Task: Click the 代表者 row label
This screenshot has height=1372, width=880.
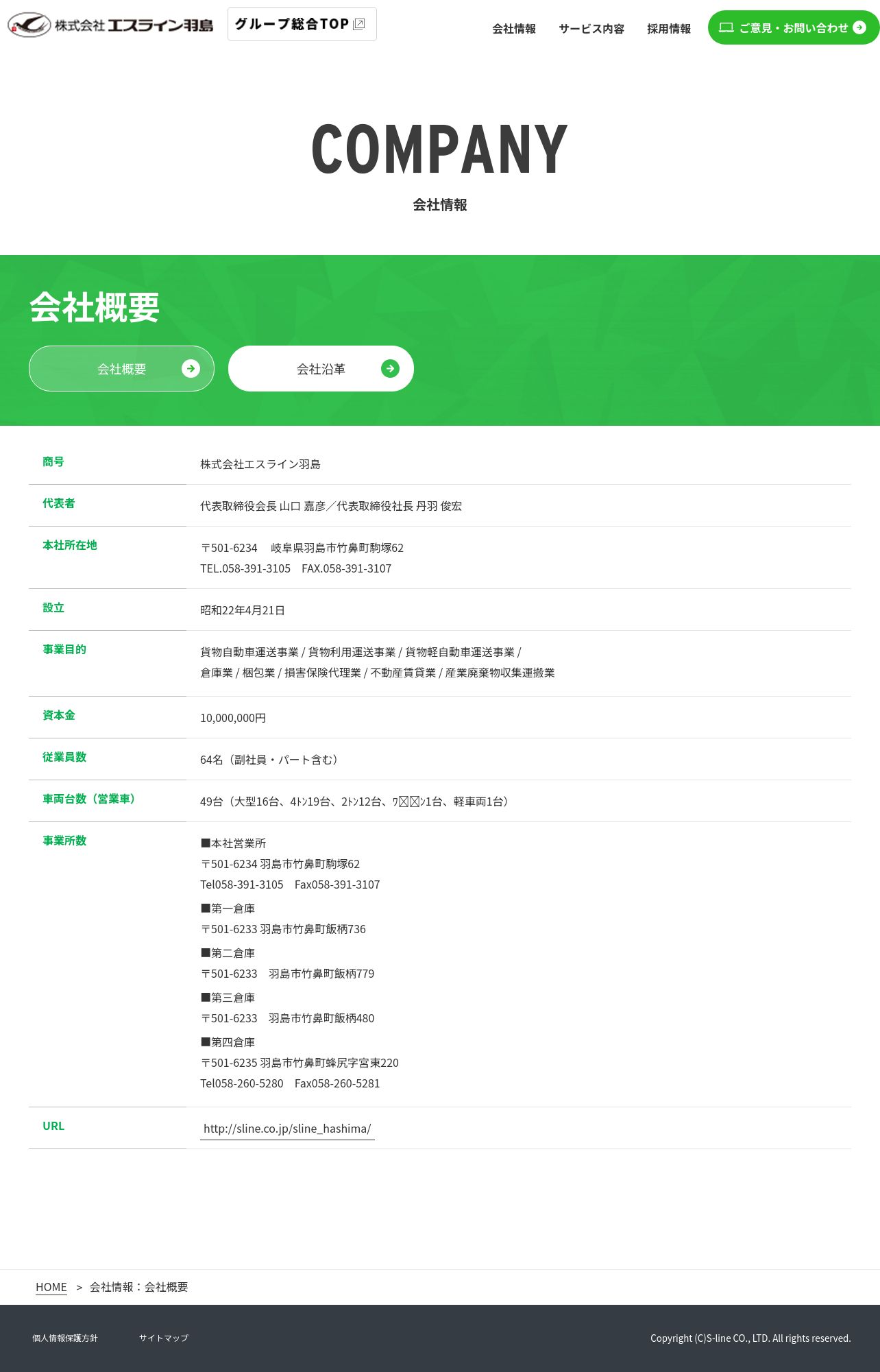Action: (x=59, y=503)
